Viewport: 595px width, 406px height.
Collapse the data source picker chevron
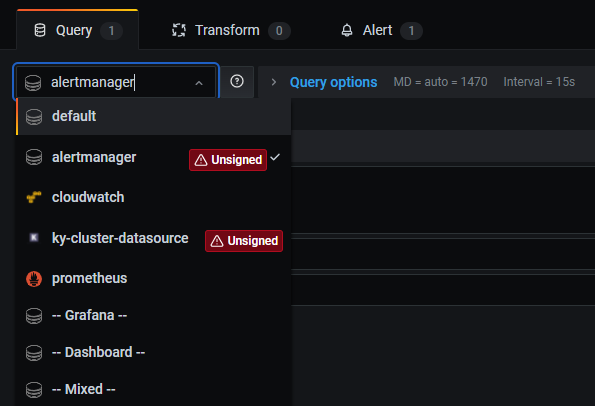[x=199, y=83]
